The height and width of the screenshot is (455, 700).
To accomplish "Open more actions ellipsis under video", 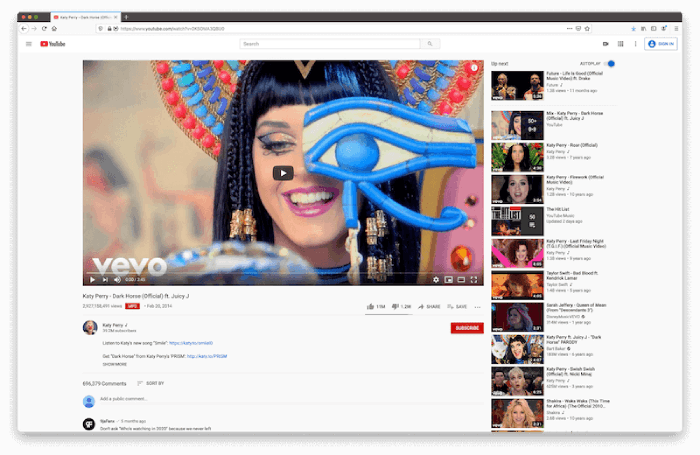I will 478,307.
